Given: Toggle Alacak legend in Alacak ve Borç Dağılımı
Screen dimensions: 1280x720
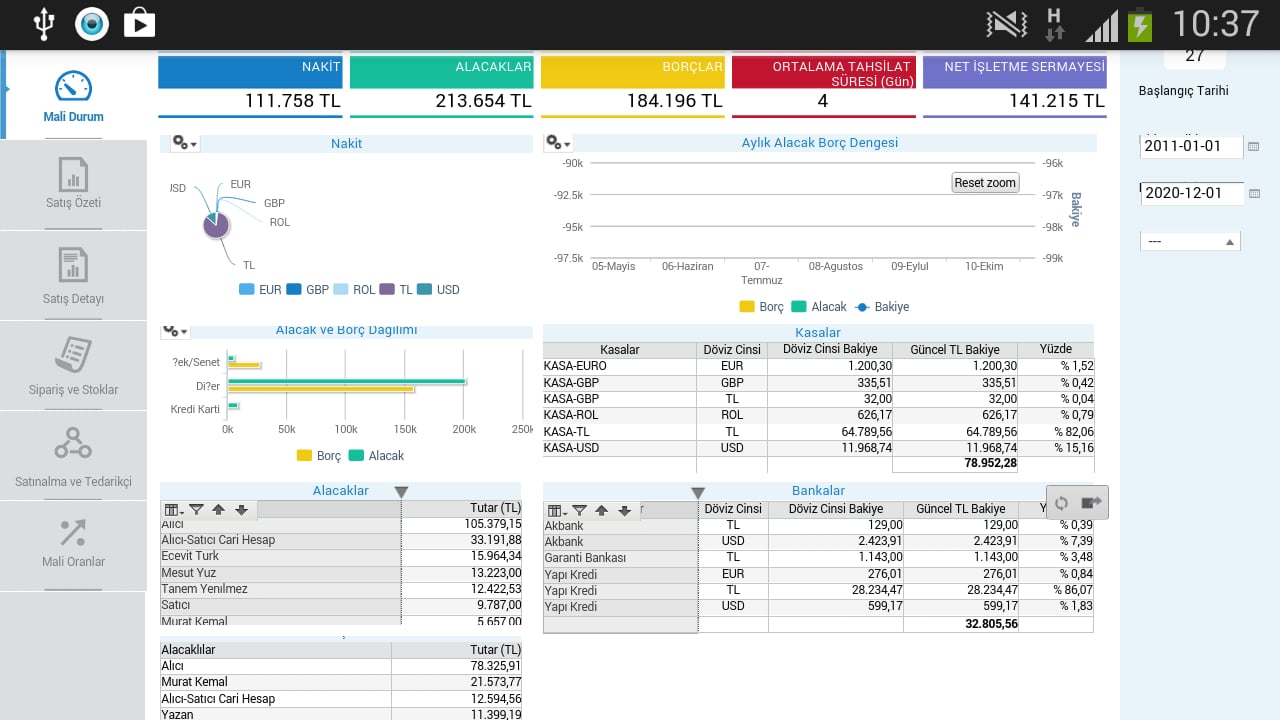Looking at the screenshot, I should (x=376, y=456).
